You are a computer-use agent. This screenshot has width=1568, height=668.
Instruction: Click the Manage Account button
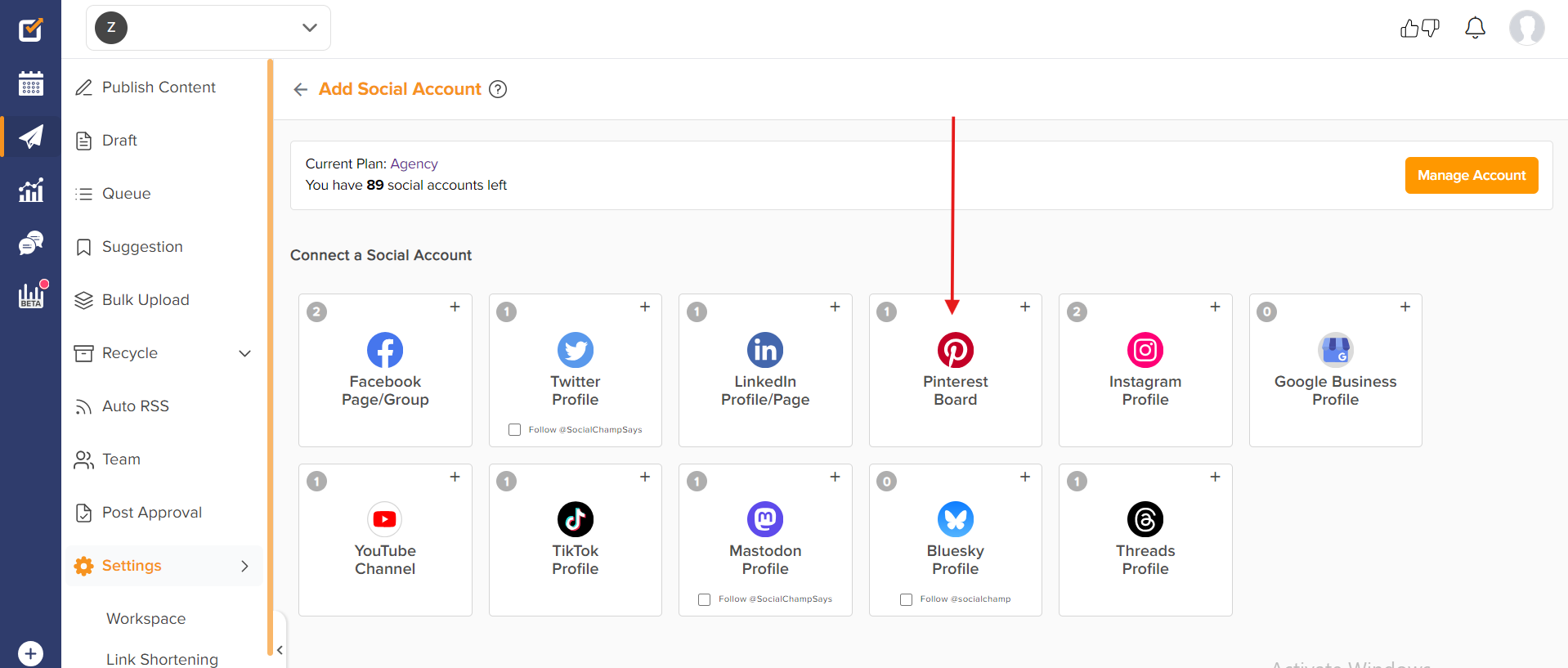coord(1472,175)
